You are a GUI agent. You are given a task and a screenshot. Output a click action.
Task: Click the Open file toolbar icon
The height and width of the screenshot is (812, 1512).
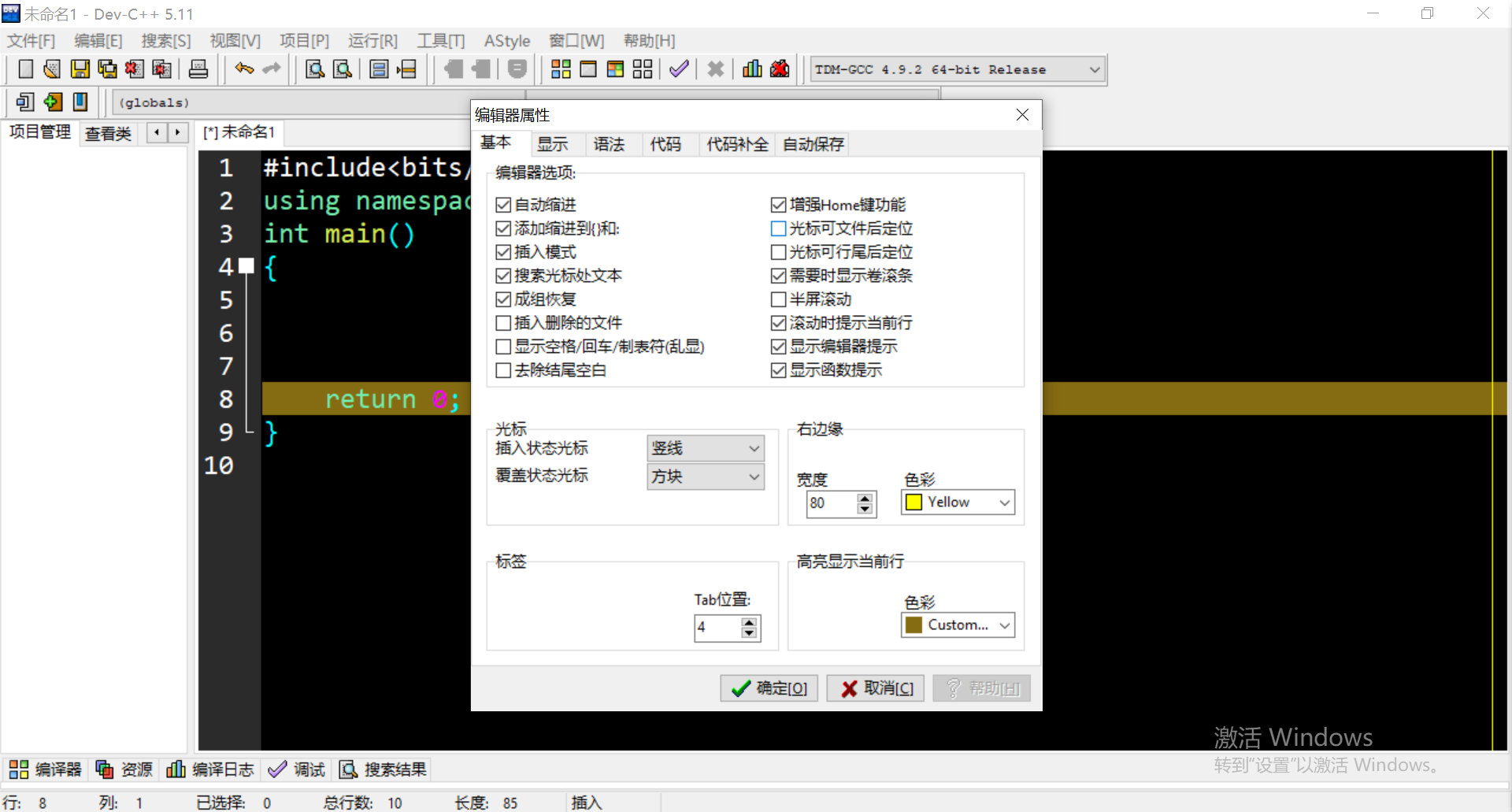click(52, 69)
